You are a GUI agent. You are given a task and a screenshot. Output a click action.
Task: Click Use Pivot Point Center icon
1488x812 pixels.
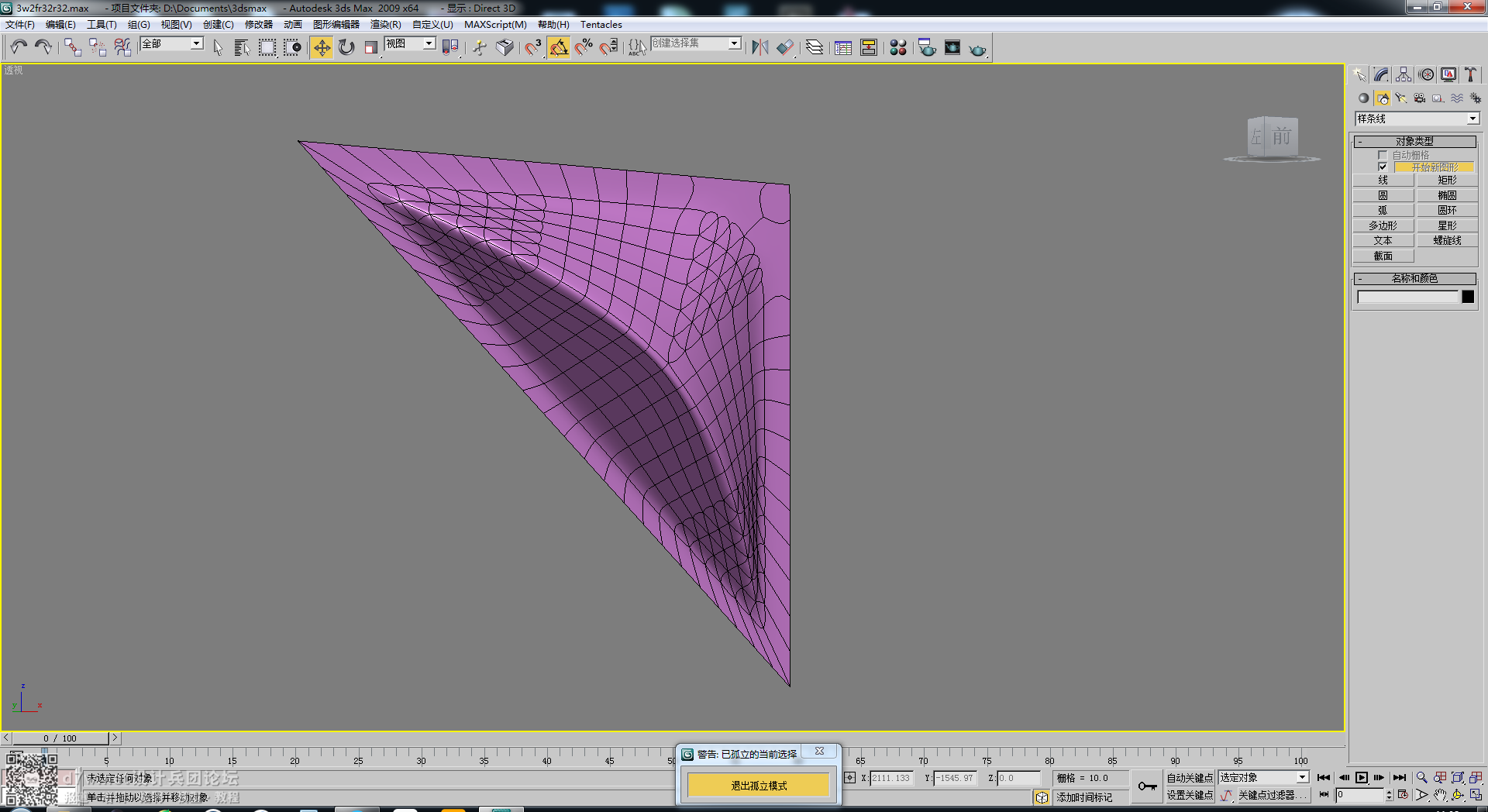(450, 47)
